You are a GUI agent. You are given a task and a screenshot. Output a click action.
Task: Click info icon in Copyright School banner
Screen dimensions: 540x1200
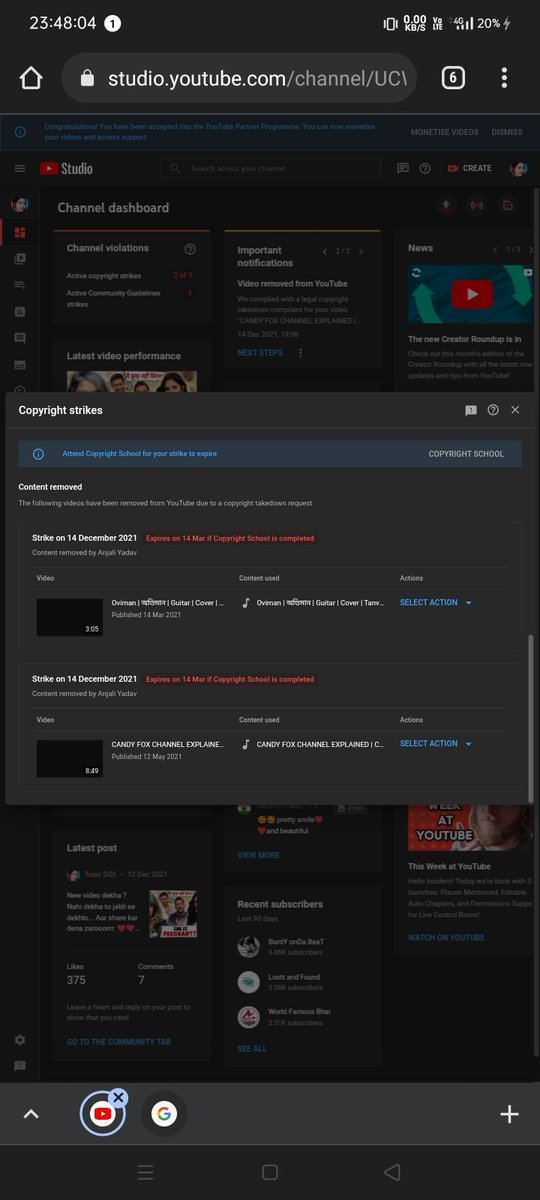point(38,454)
